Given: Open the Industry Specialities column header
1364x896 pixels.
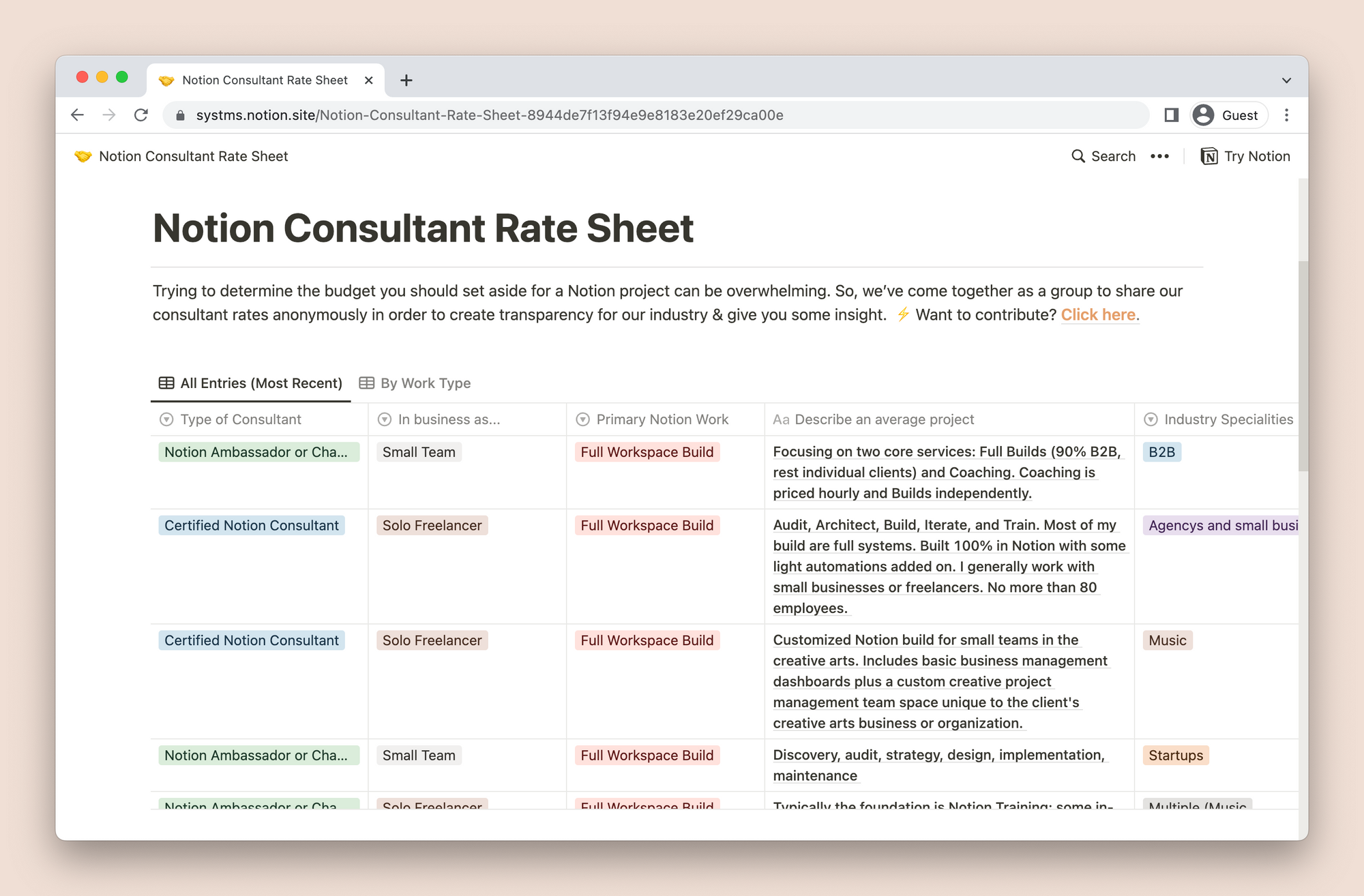Looking at the screenshot, I should pos(1228,419).
